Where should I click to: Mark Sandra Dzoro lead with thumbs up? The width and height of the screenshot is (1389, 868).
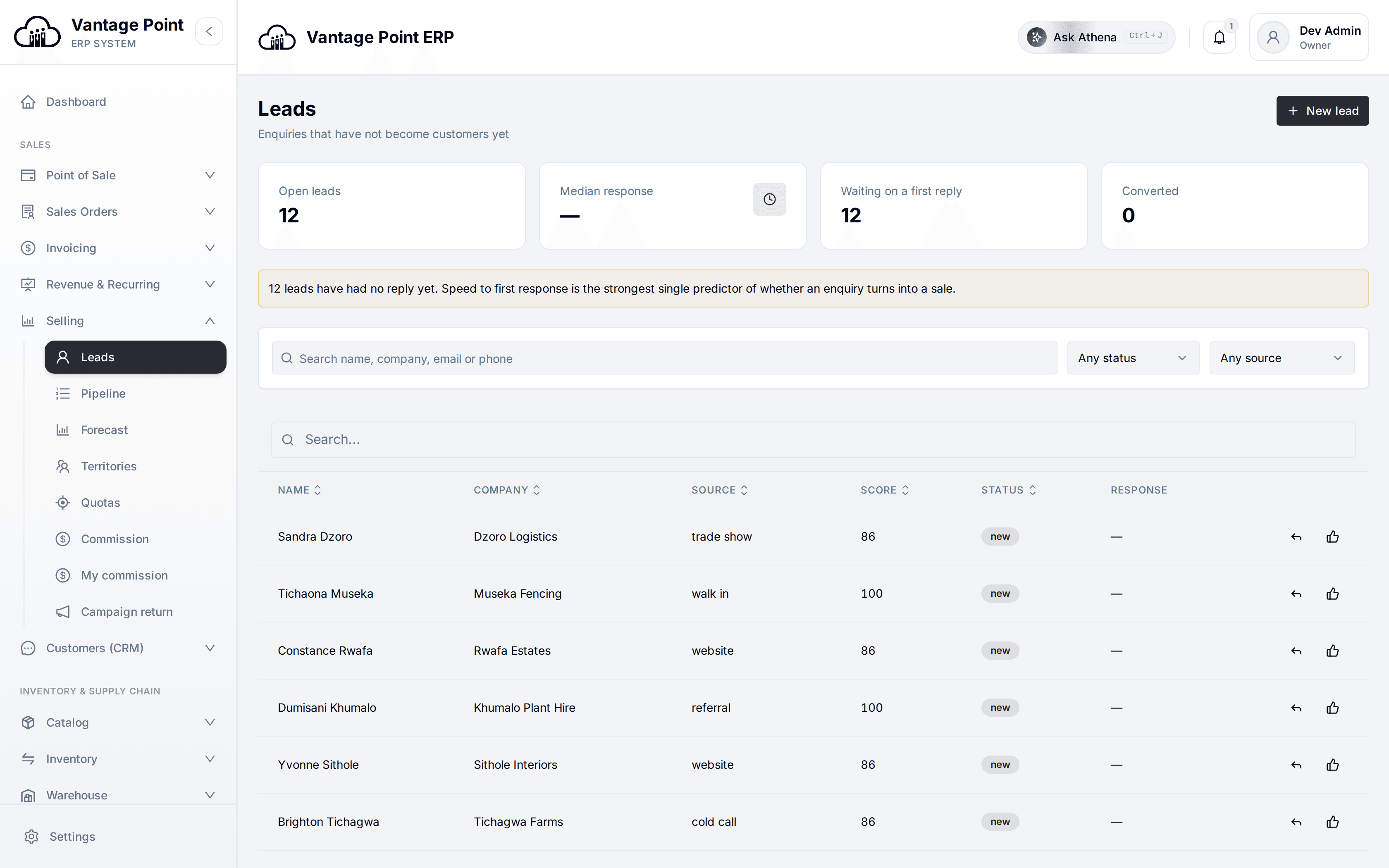pos(1333,537)
